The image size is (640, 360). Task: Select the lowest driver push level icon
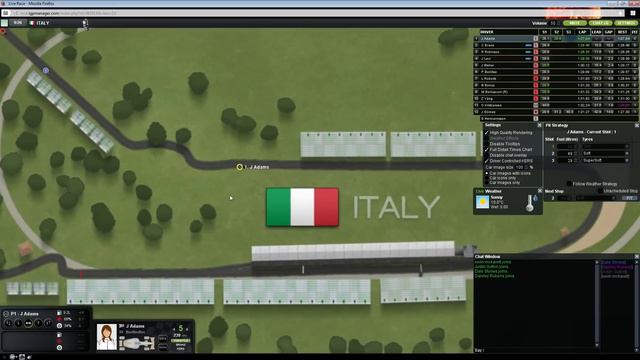(x=9, y=323)
